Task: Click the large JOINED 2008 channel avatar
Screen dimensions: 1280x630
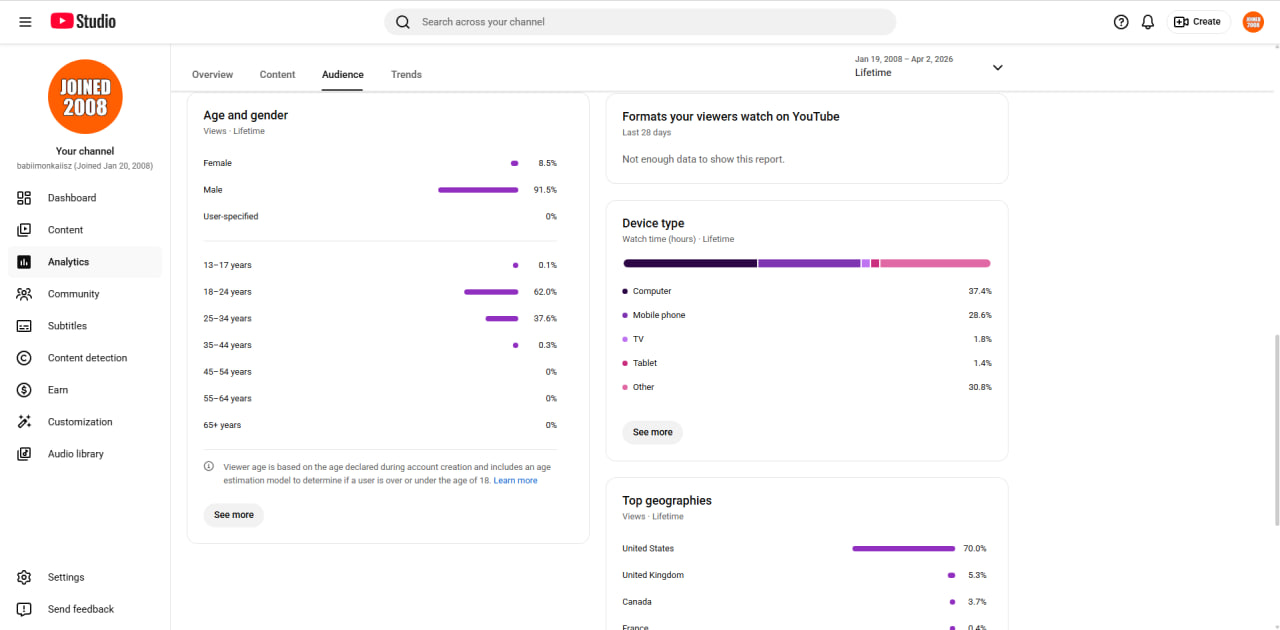Action: [85, 97]
